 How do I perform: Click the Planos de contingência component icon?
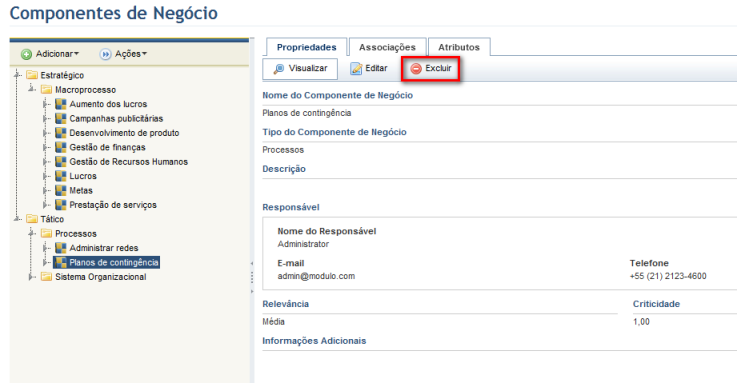click(x=61, y=262)
